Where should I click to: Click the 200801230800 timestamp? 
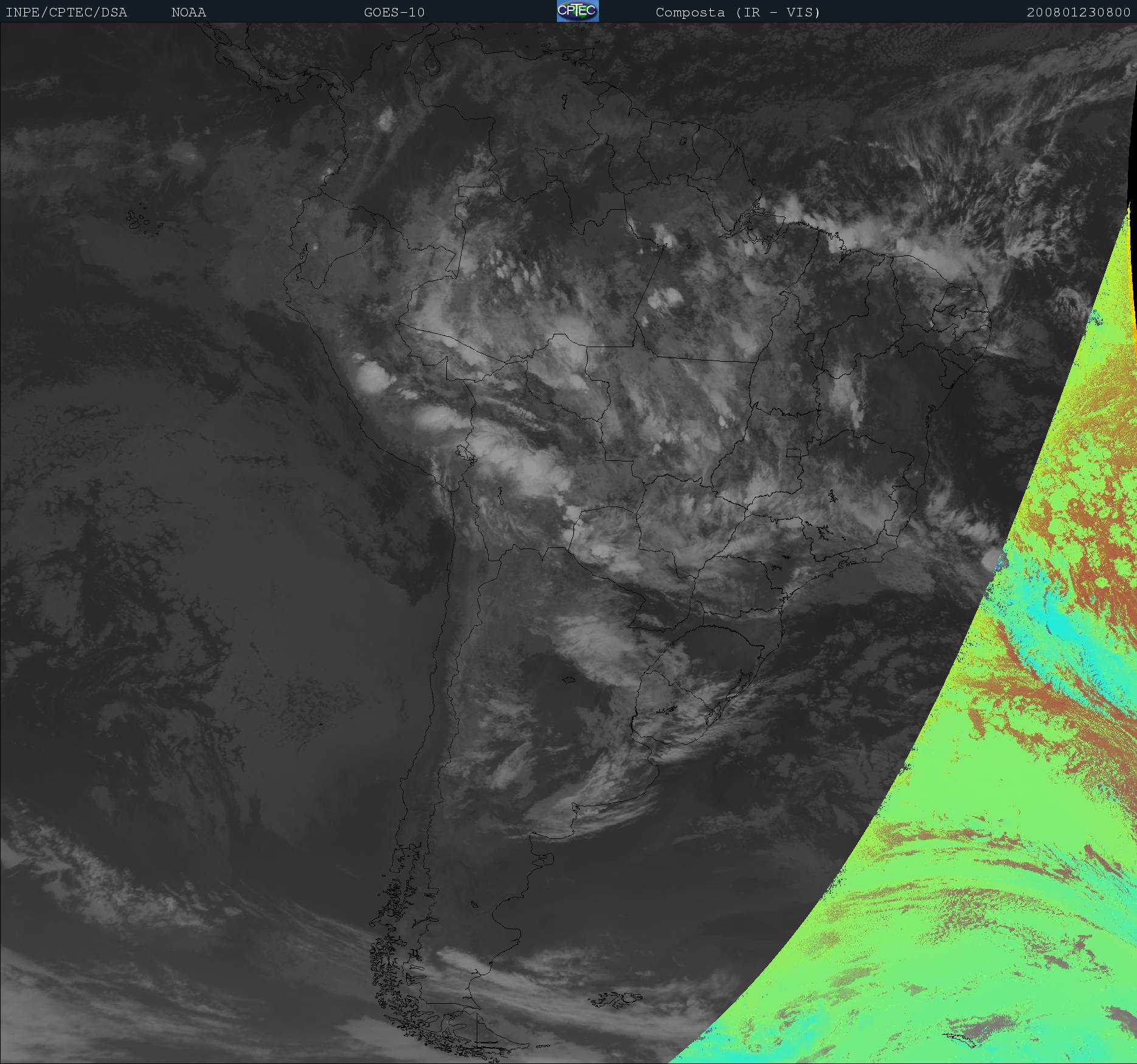(x=1078, y=12)
